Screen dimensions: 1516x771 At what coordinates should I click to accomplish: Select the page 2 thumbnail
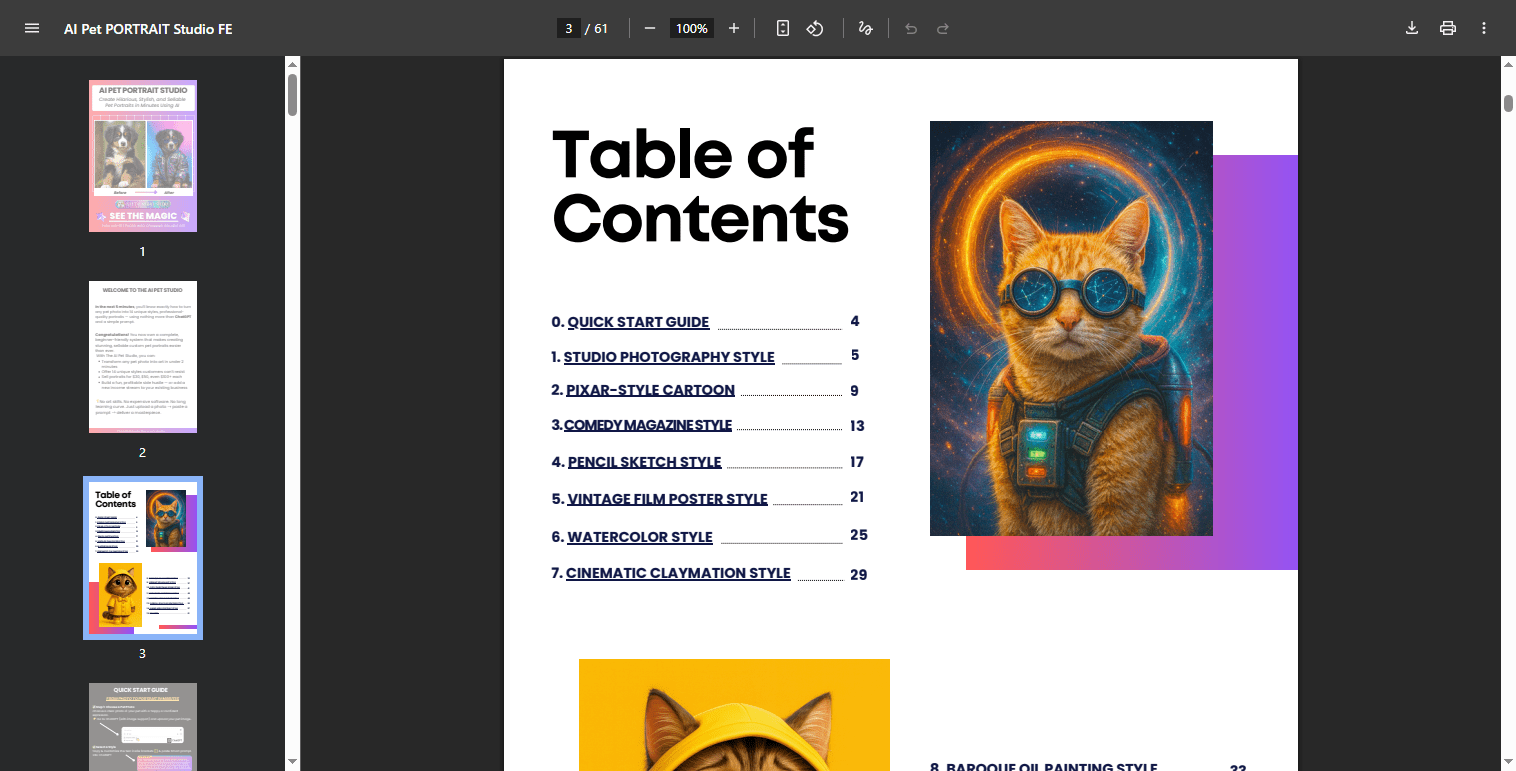143,357
